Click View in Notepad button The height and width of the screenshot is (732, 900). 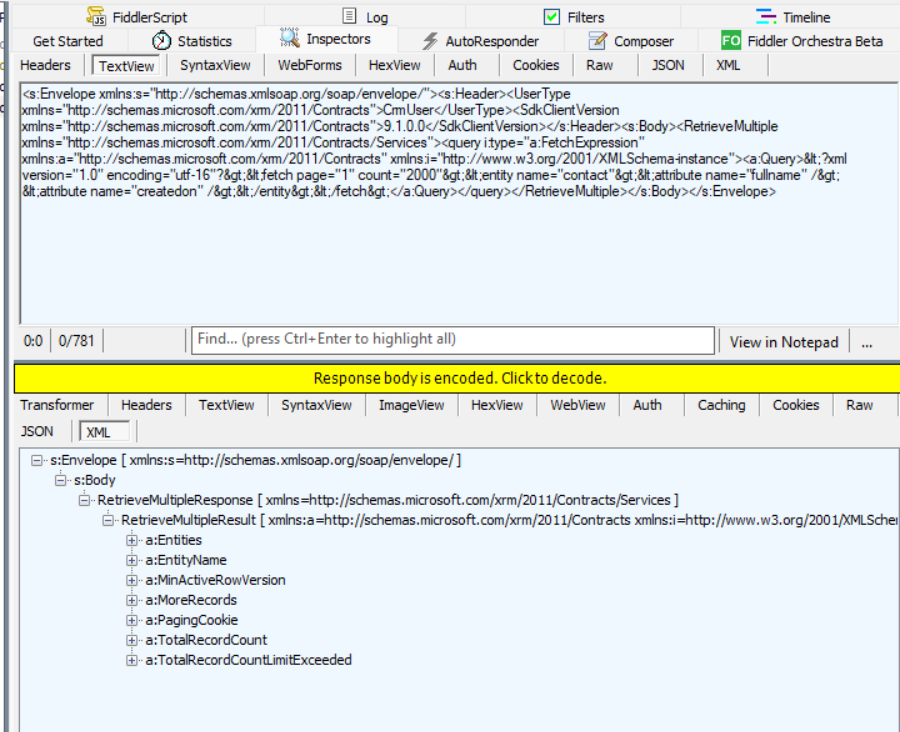pyautogui.click(x=784, y=342)
